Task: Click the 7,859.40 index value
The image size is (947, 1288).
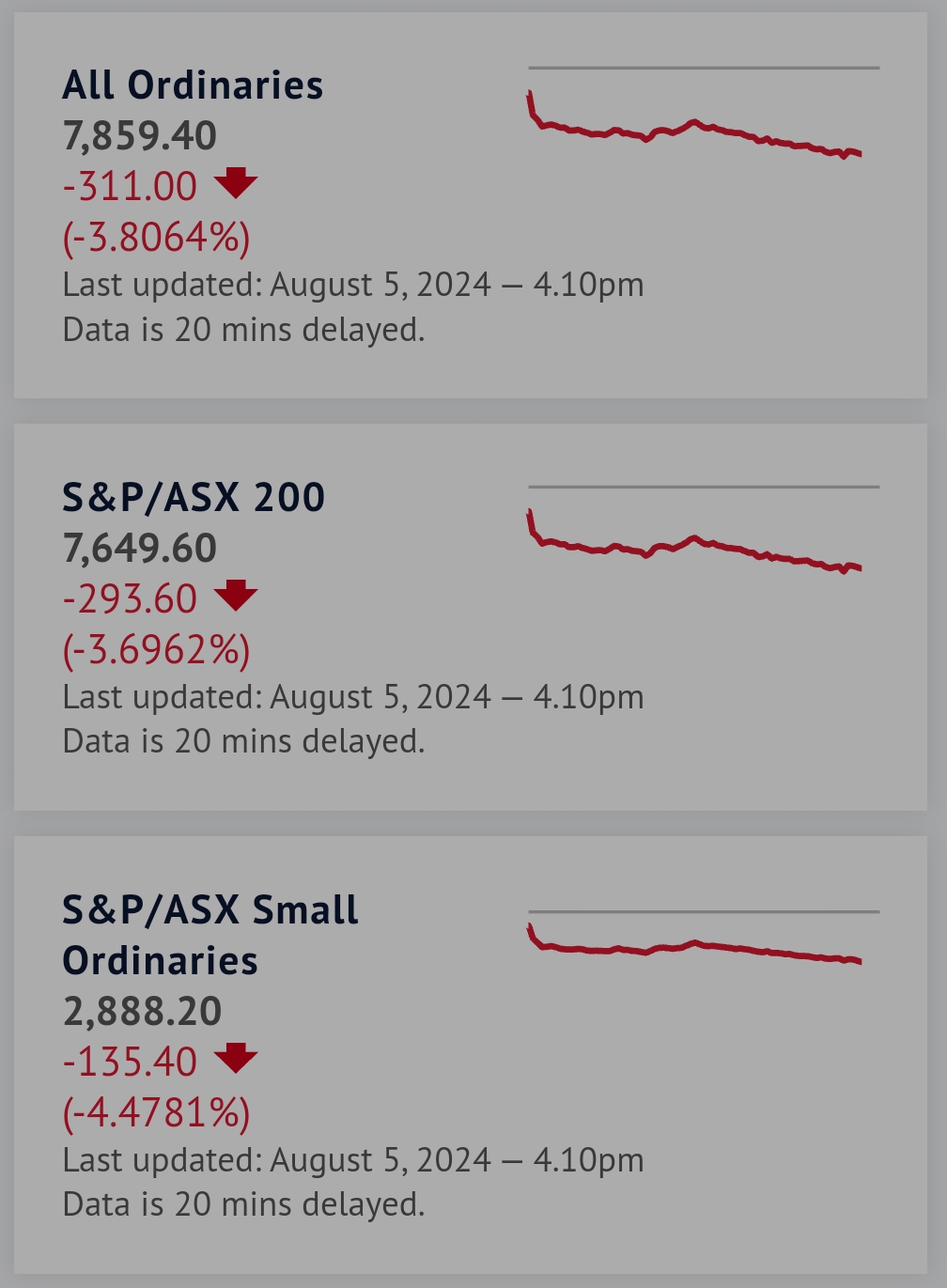Action: 139,136
